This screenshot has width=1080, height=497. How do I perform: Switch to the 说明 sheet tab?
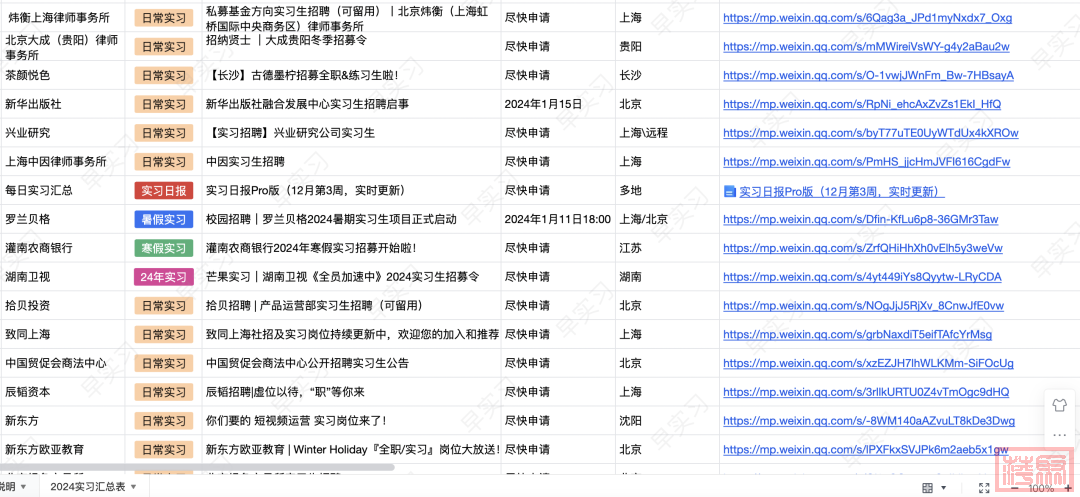point(6,487)
